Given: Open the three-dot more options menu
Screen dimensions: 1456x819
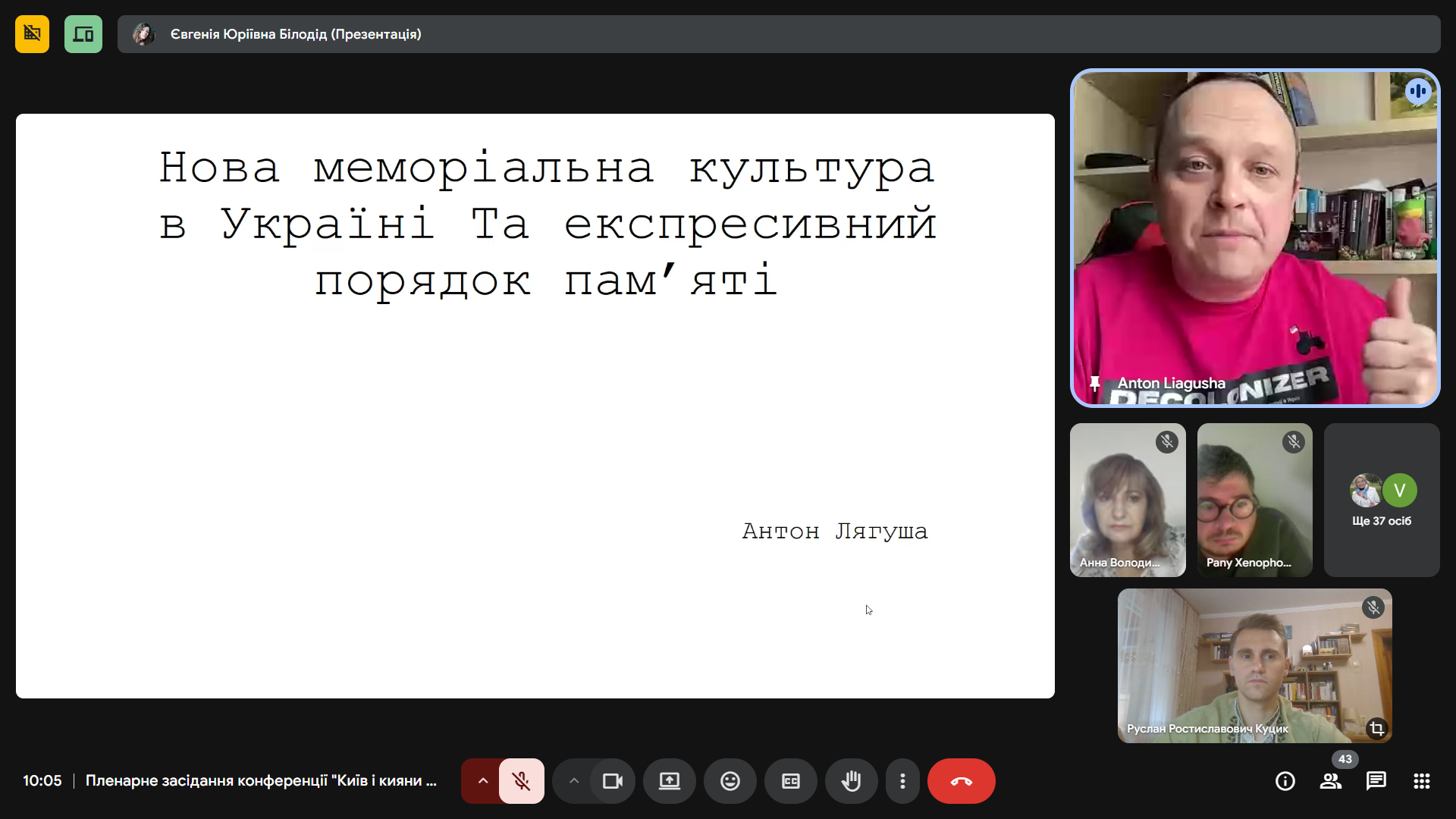Looking at the screenshot, I should (x=902, y=781).
